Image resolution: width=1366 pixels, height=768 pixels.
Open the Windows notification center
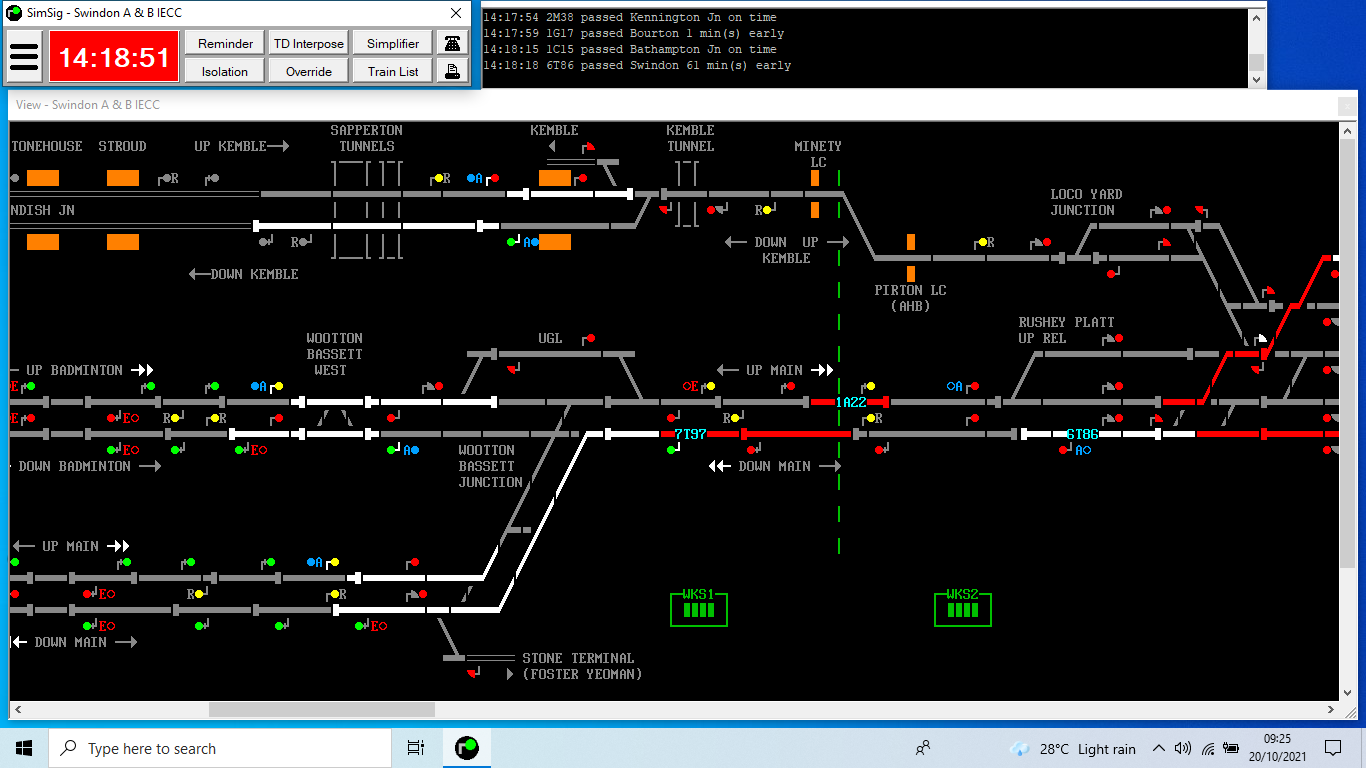point(1333,748)
